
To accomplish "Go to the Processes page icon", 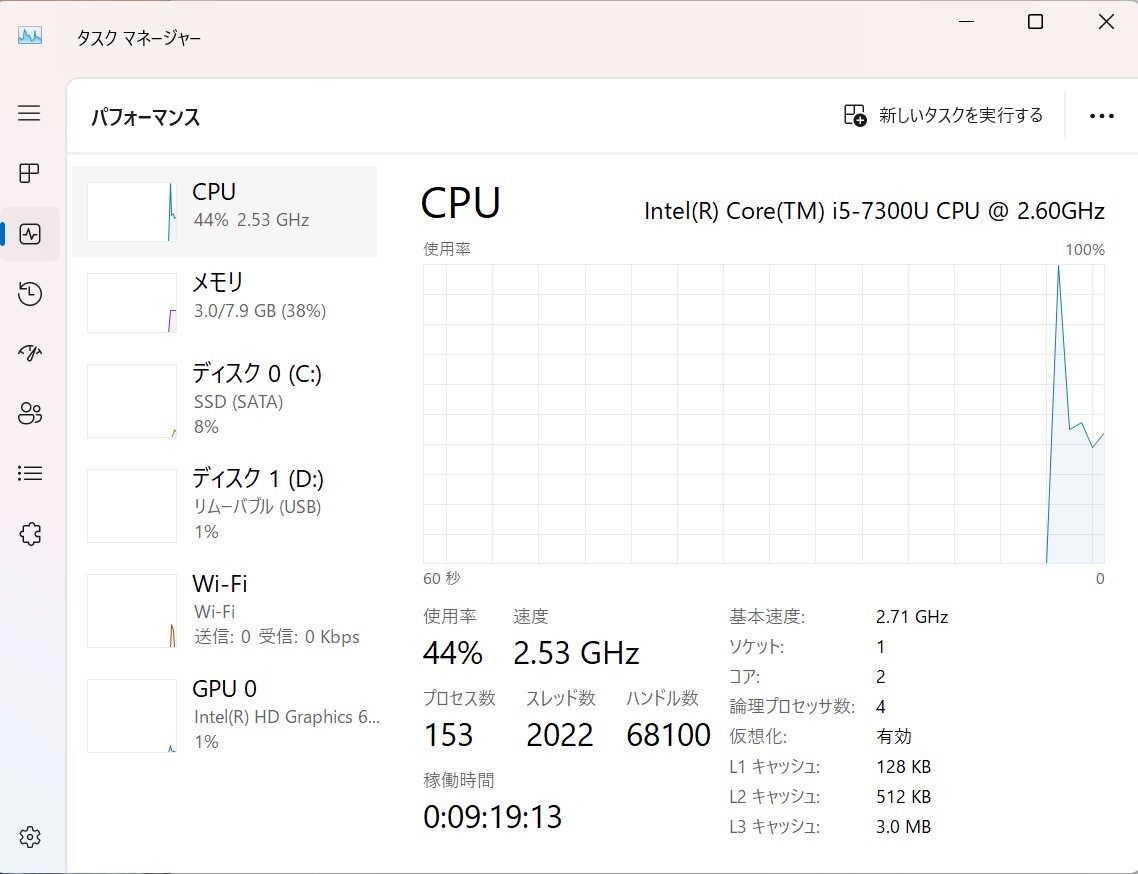I will click(x=29, y=174).
